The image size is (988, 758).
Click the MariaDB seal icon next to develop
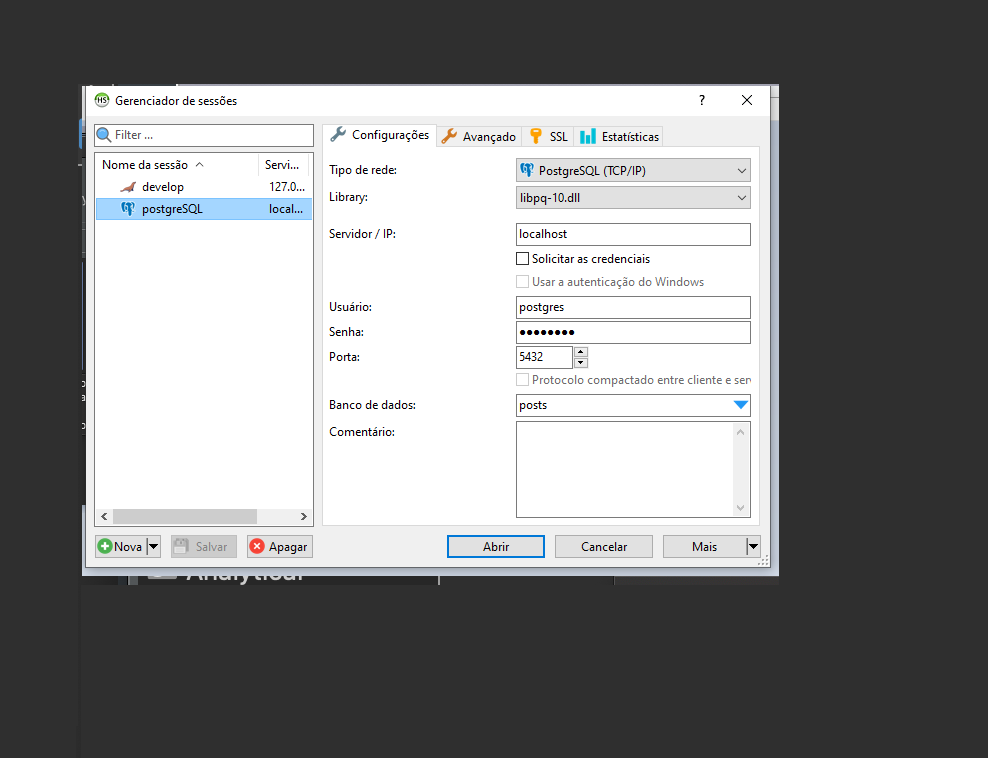[129, 187]
